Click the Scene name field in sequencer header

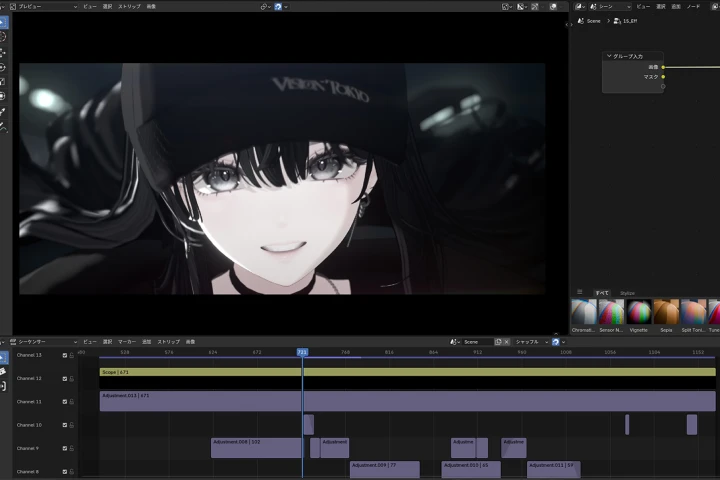(x=478, y=342)
